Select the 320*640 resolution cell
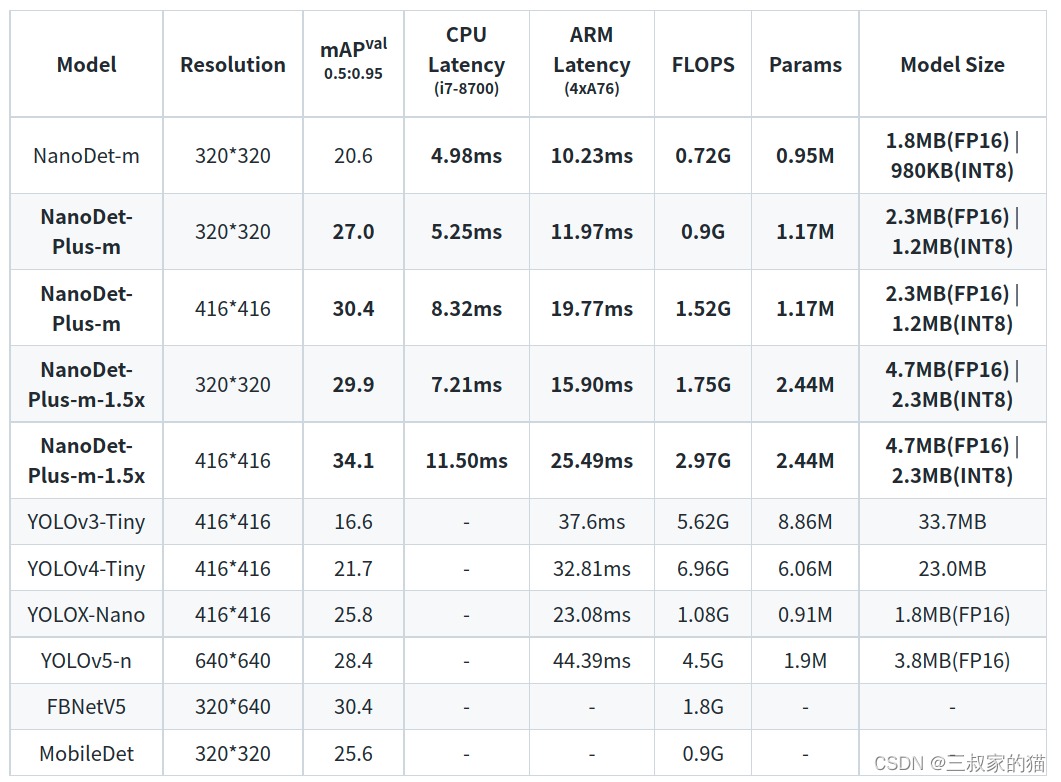This screenshot has height=782, width=1061. pos(233,708)
